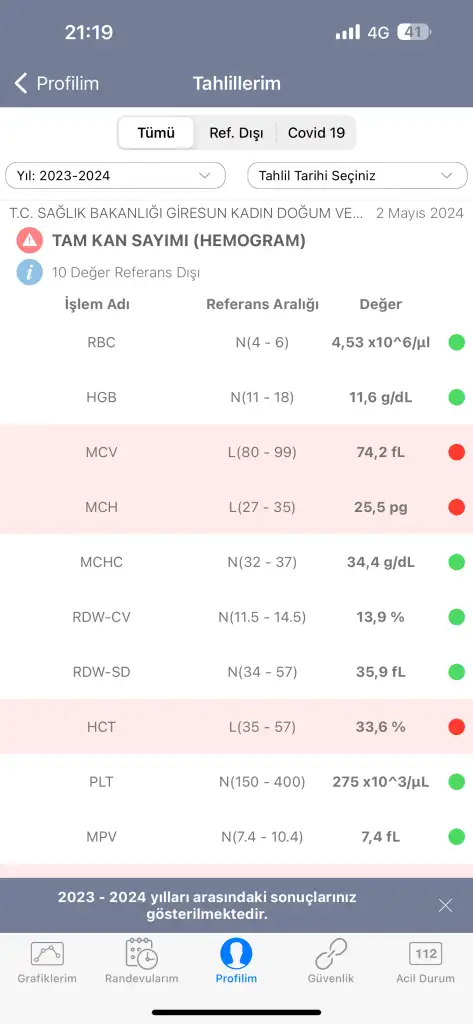This screenshot has width=473, height=1024.
Task: Tap the Acil Durum 112 icon
Action: (x=425, y=954)
